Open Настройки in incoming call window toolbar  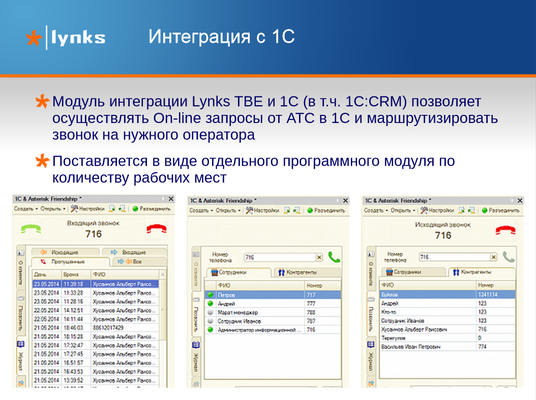(88, 209)
